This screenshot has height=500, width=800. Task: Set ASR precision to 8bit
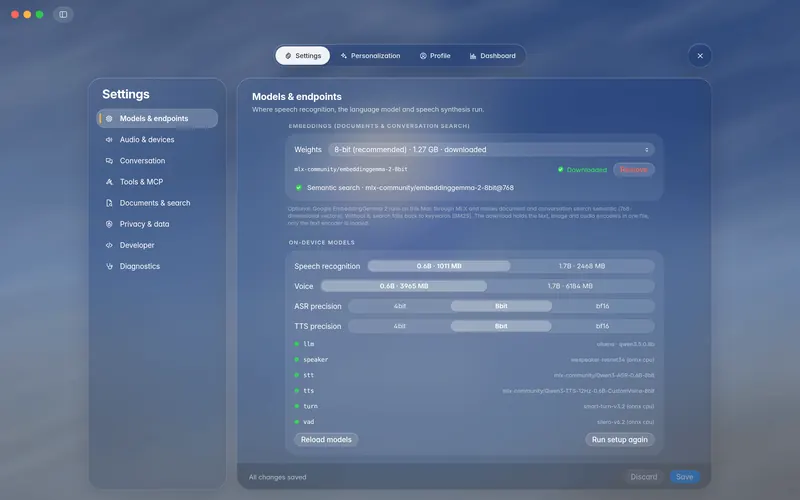tap(501, 306)
